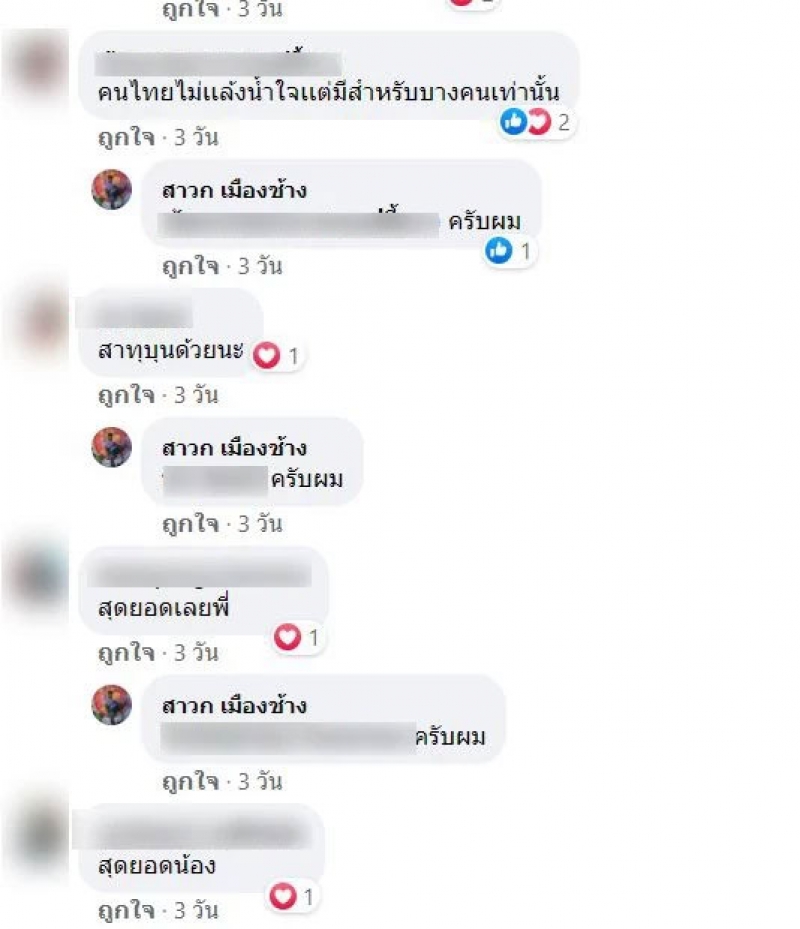Click ถูกใจ under สุดยอดน้อง comment

(126, 911)
